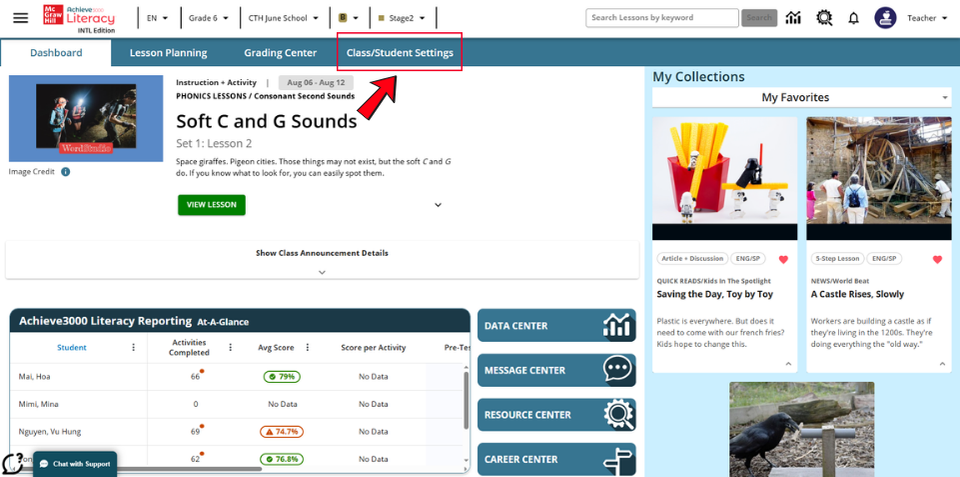Open the Stage2 dropdown
960x477 pixels.
(x=402, y=18)
